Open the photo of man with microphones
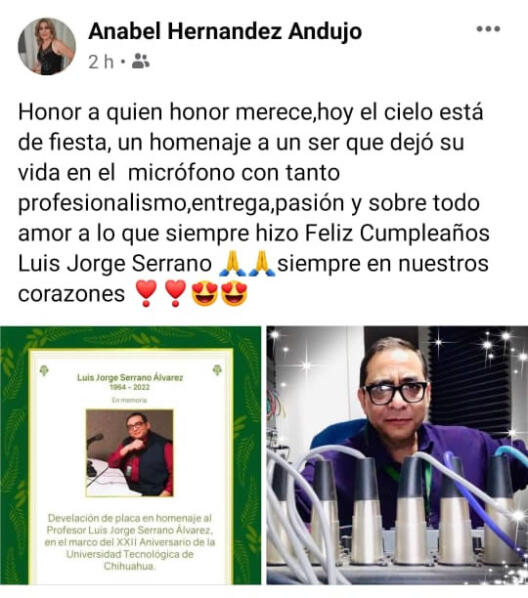Screen dimensions: 528x598 coord(397,455)
